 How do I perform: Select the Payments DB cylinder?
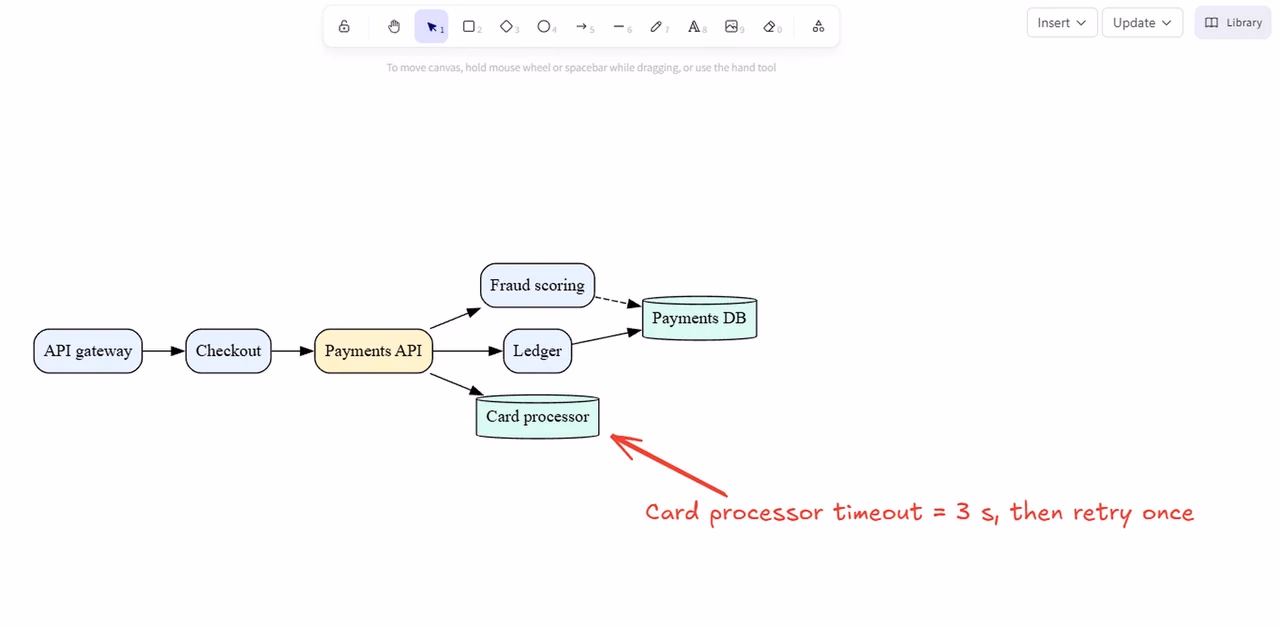coord(699,318)
